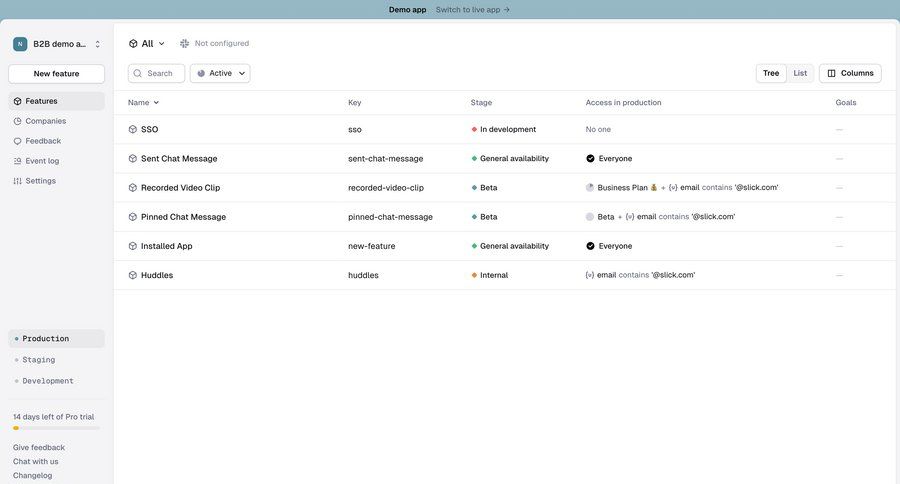Click No one access in SSO row
Viewport: 900px width, 484px height.
click(x=598, y=130)
